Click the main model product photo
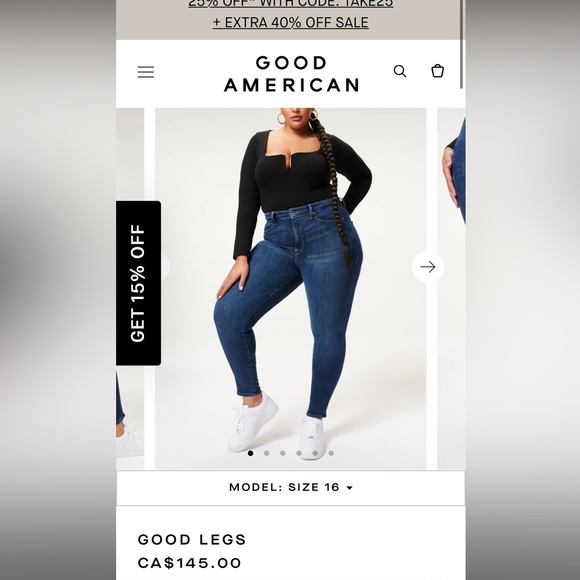Image resolution: width=580 pixels, height=580 pixels. coord(290,289)
